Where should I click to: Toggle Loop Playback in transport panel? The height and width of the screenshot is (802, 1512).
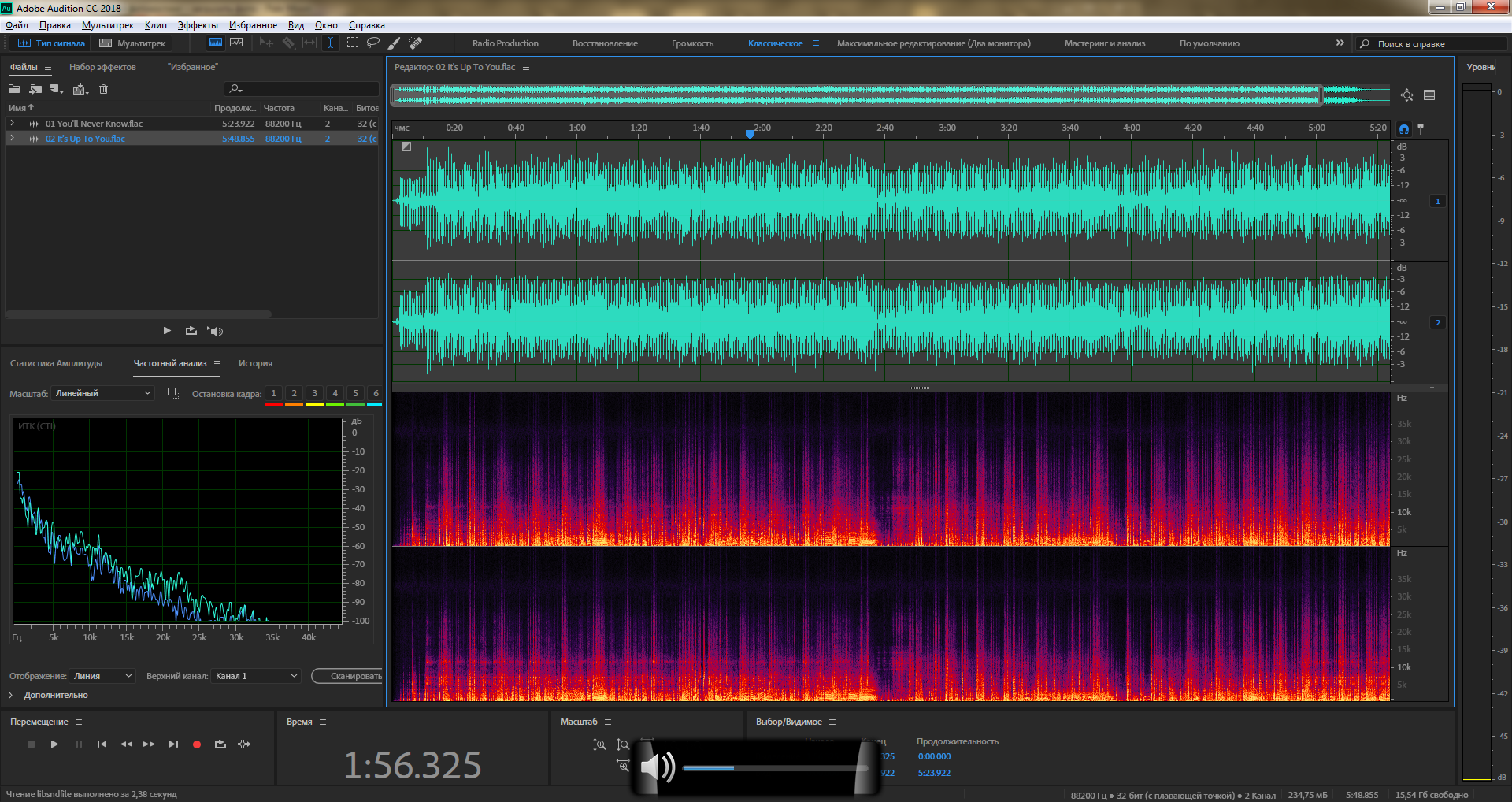[220, 744]
